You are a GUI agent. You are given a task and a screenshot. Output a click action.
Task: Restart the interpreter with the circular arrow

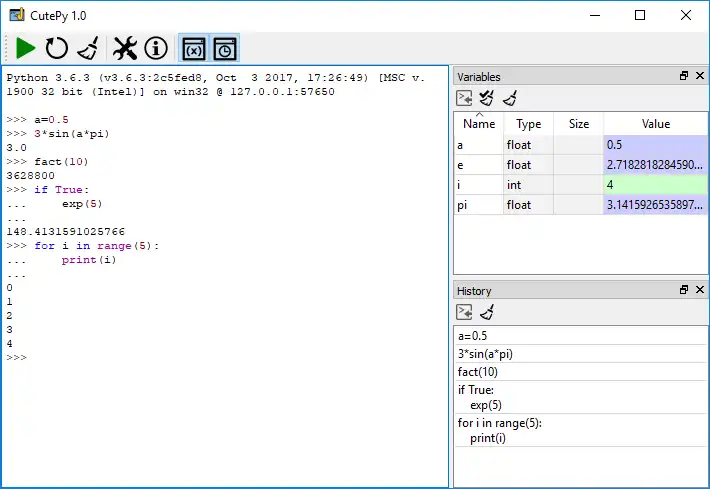coord(57,48)
